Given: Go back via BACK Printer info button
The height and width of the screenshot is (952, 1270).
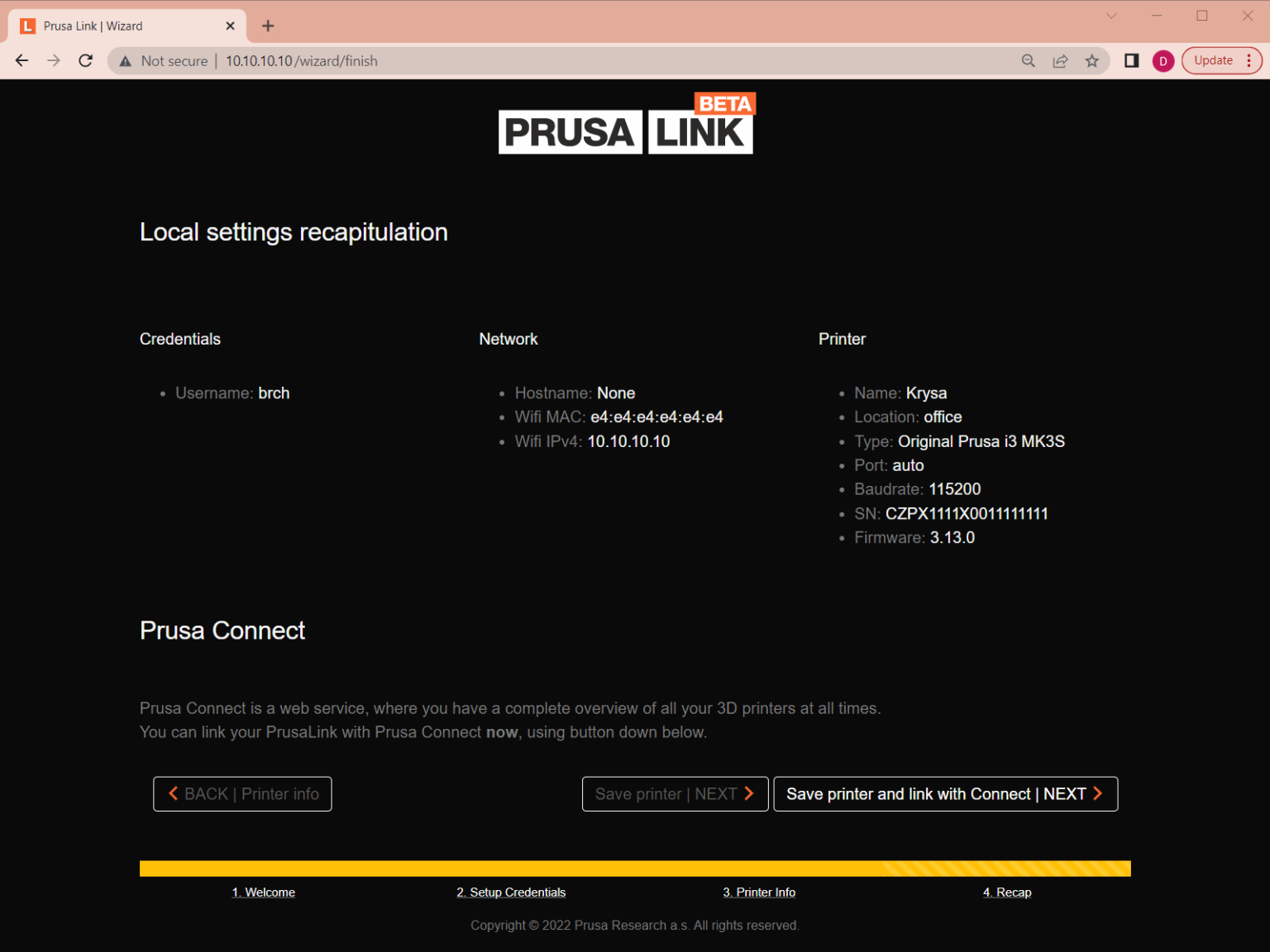Looking at the screenshot, I should tap(242, 793).
